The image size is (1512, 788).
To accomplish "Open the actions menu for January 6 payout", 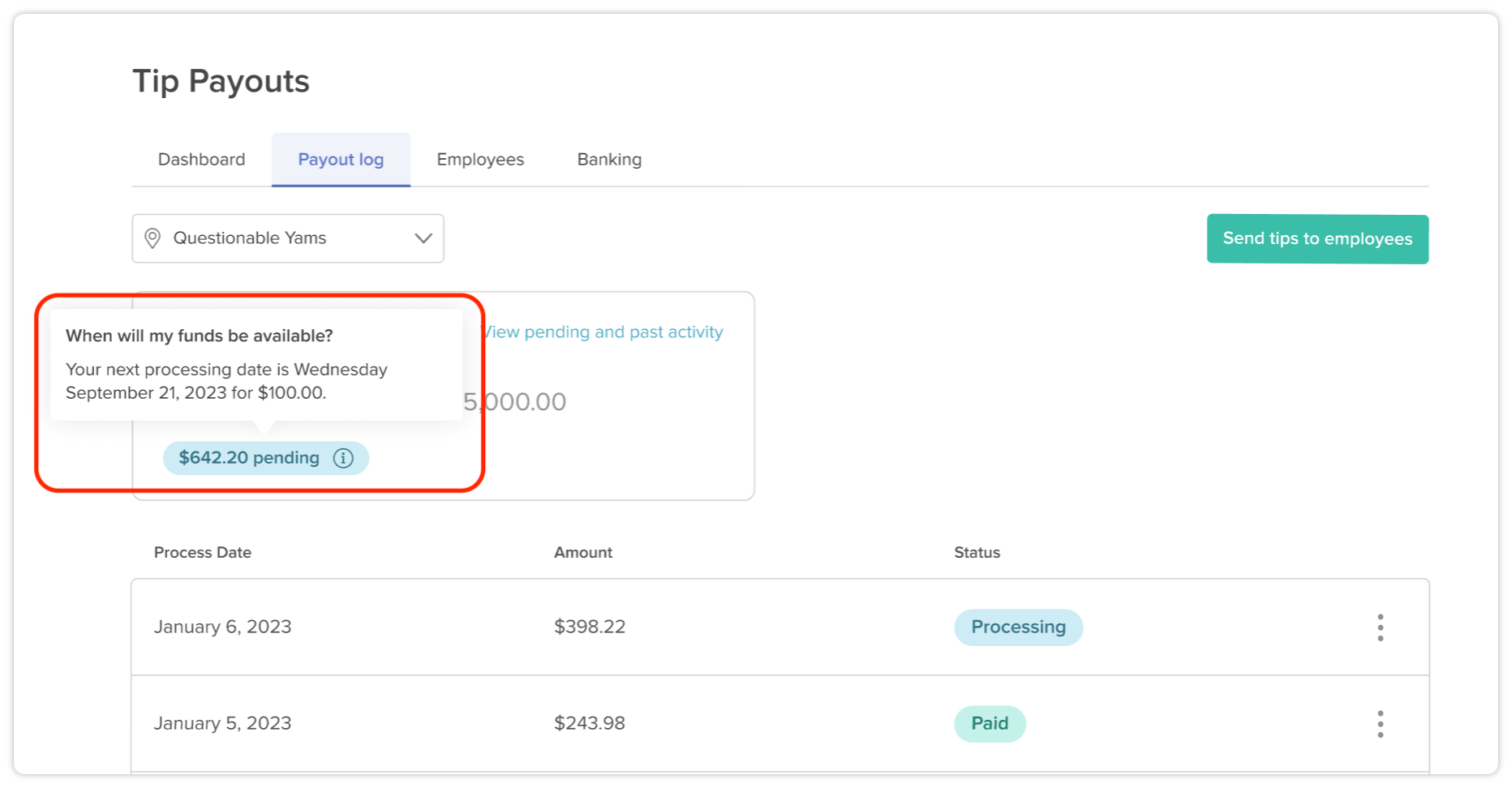I will tap(1380, 627).
